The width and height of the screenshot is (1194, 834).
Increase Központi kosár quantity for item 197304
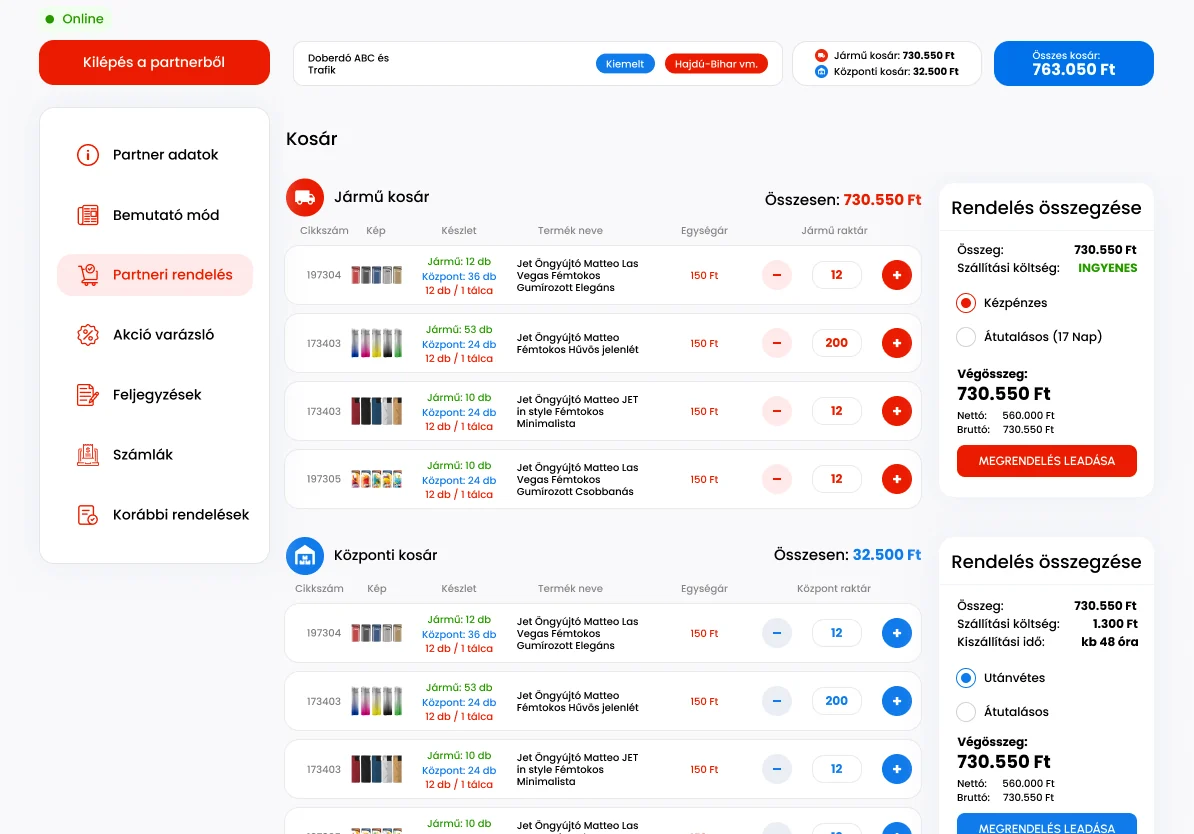896,633
